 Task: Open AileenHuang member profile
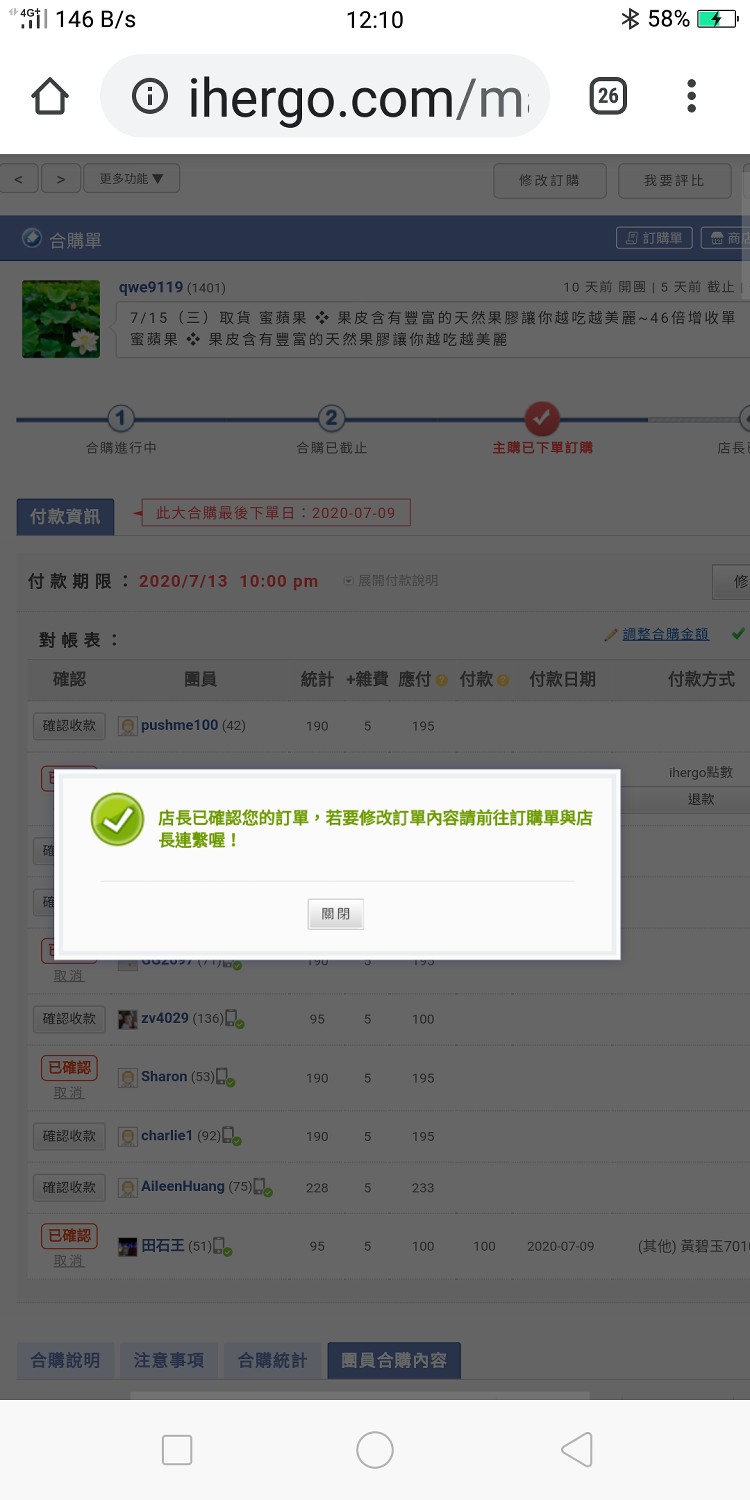coord(183,1186)
